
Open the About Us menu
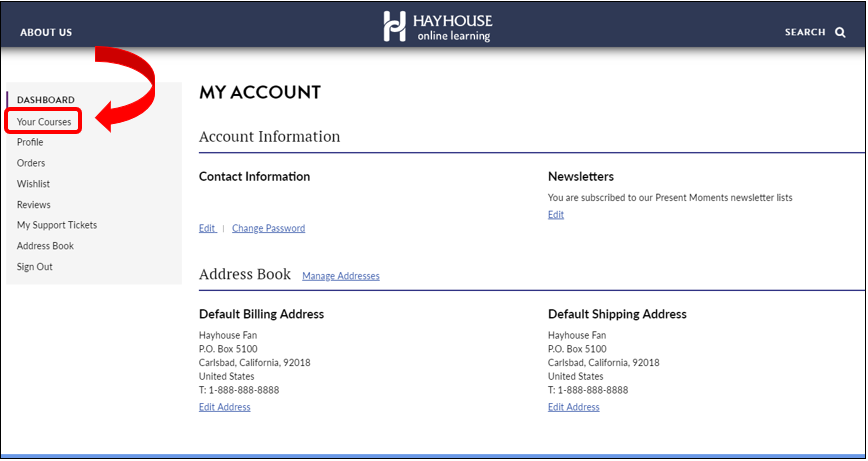[x=46, y=32]
